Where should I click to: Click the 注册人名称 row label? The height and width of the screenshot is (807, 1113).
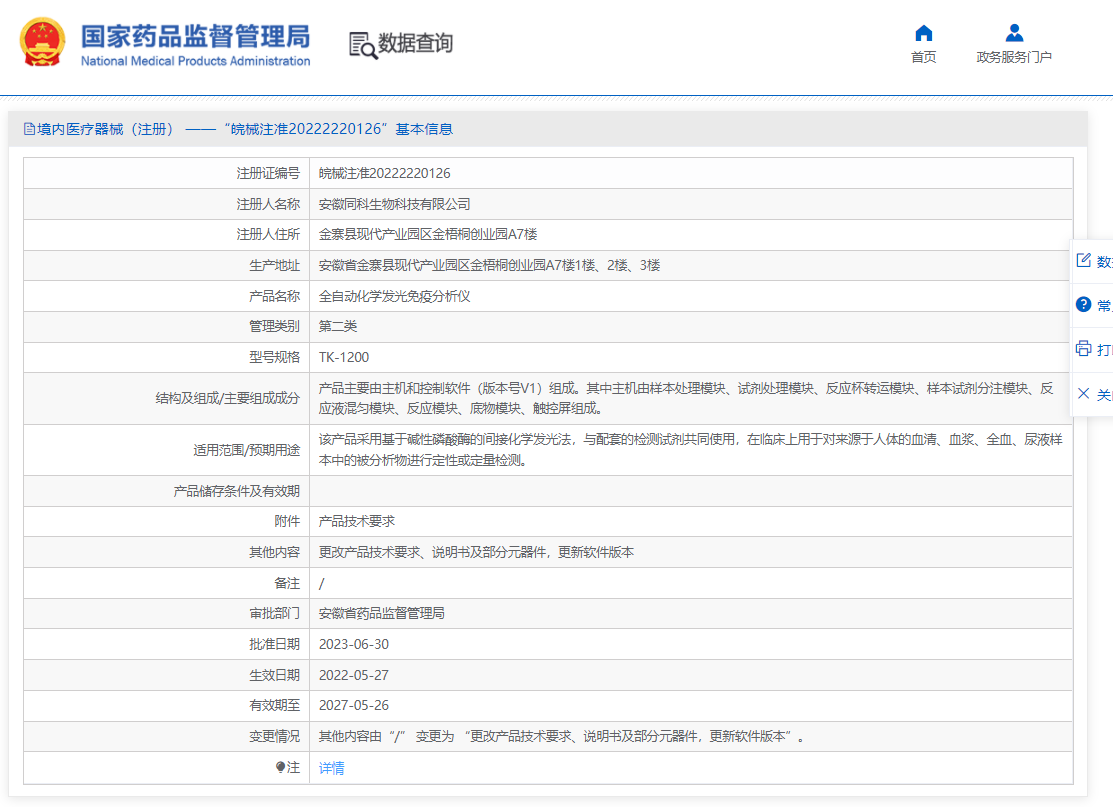coord(268,204)
